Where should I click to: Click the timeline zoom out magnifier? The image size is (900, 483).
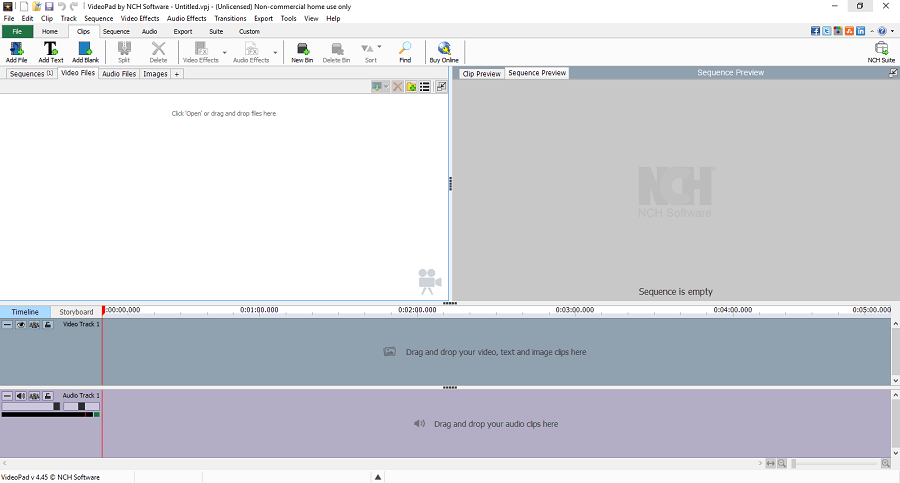(x=782, y=463)
